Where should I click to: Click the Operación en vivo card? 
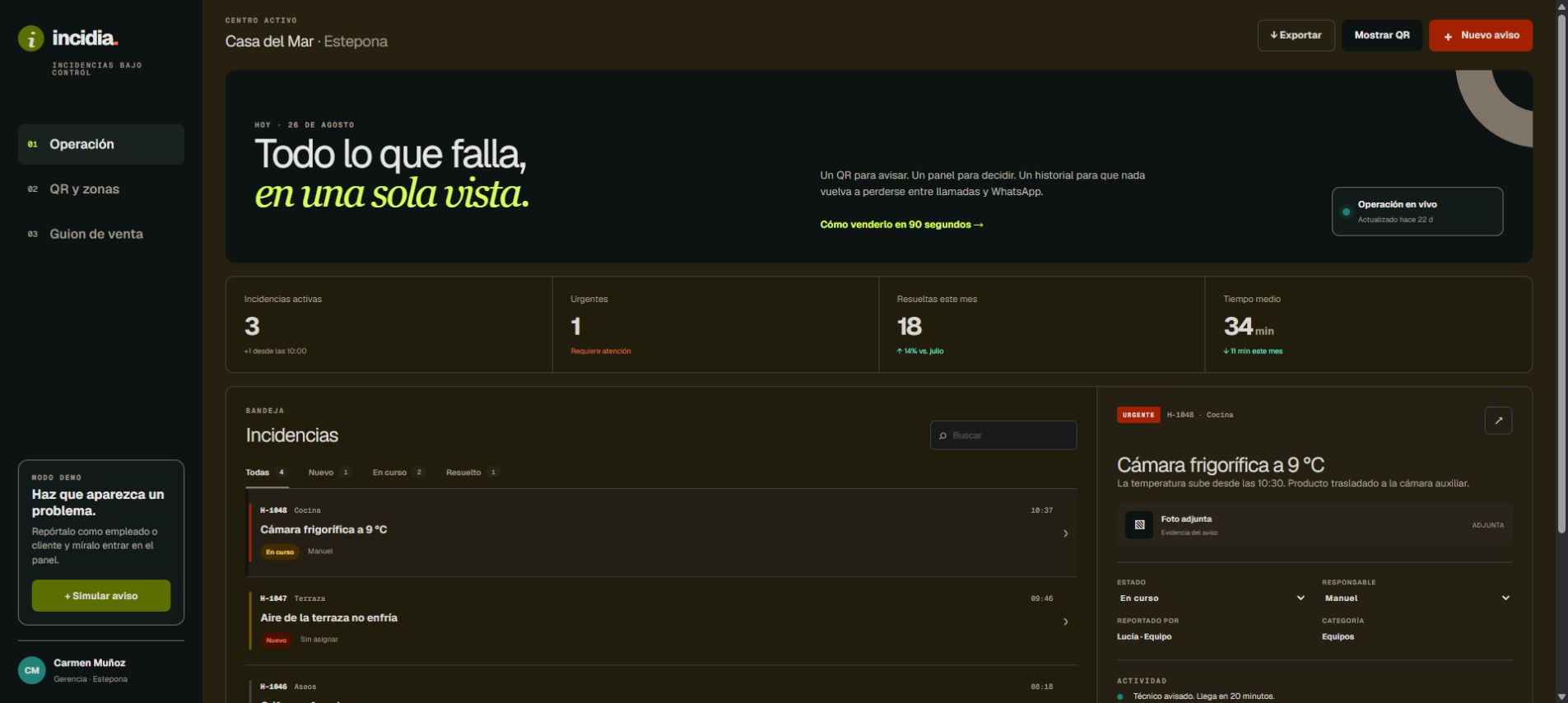pyautogui.click(x=1417, y=212)
